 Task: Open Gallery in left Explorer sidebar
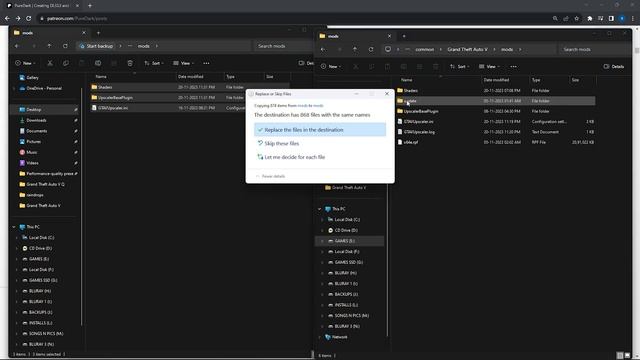pyautogui.click(x=29, y=78)
